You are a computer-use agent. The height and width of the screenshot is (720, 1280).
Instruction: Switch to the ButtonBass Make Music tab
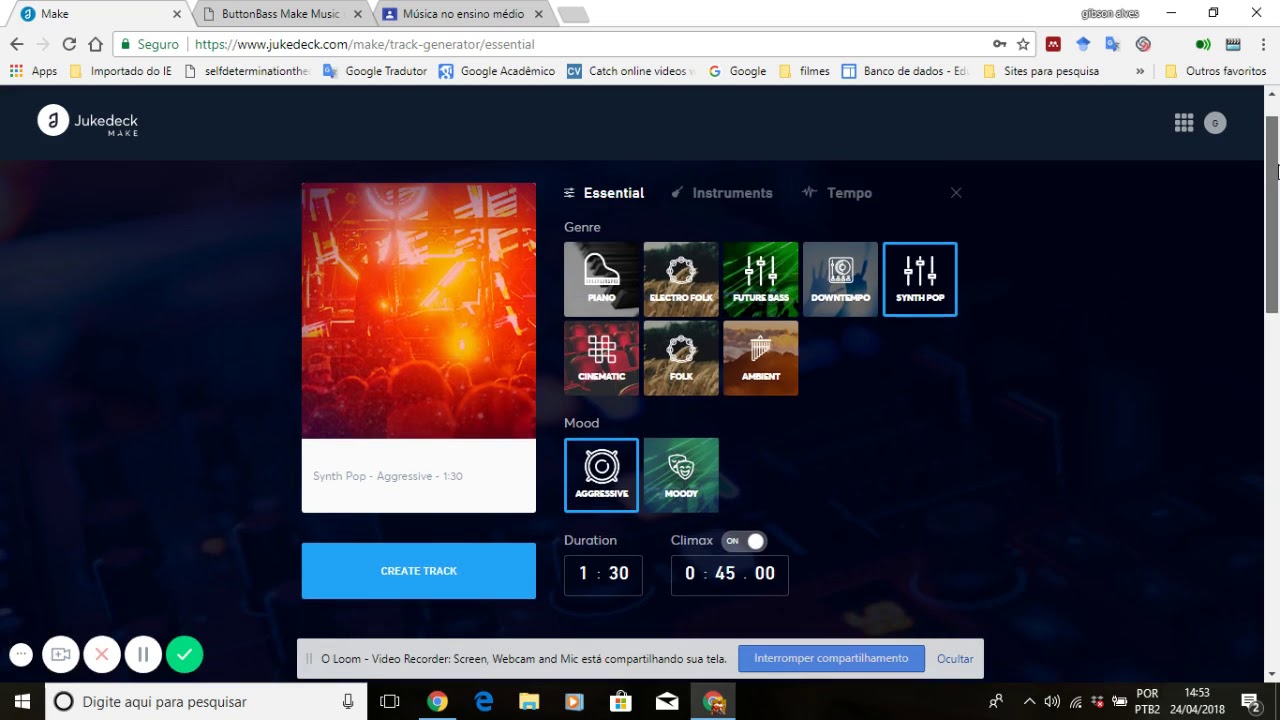pos(281,14)
